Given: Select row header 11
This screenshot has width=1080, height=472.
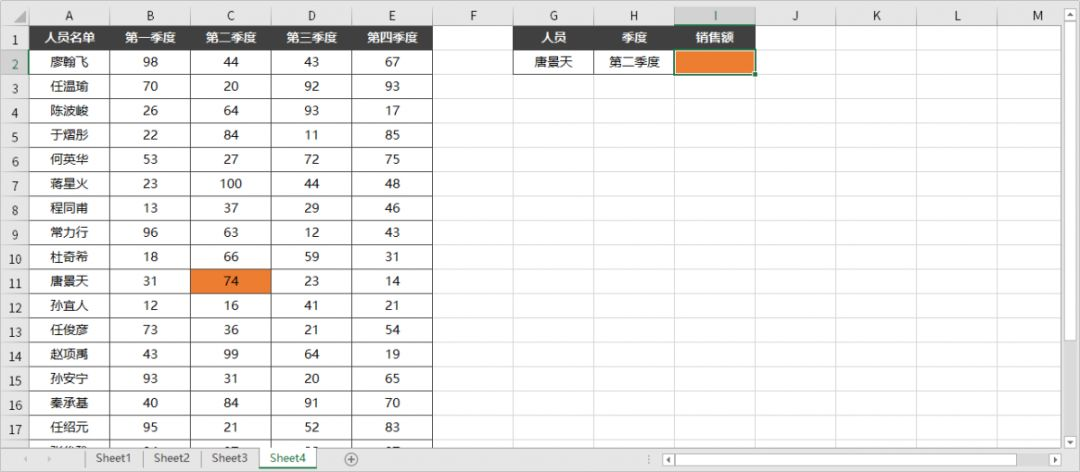Looking at the screenshot, I should pos(14,282).
